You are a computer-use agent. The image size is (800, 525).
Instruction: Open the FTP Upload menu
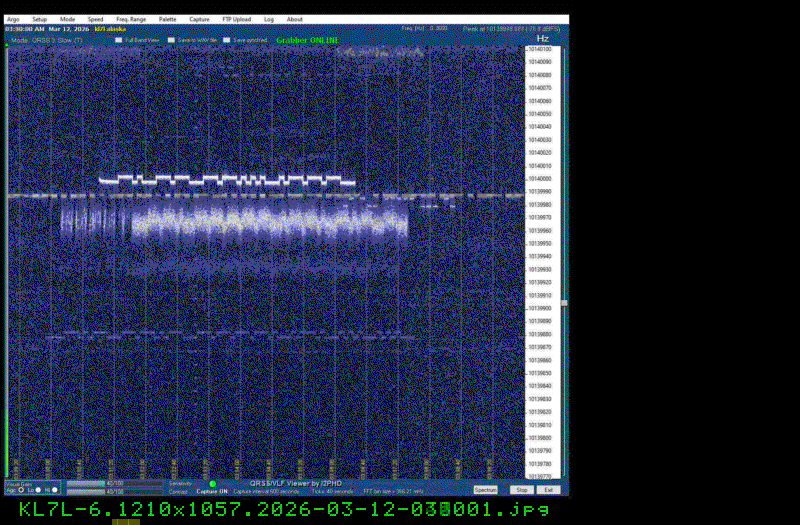236,19
